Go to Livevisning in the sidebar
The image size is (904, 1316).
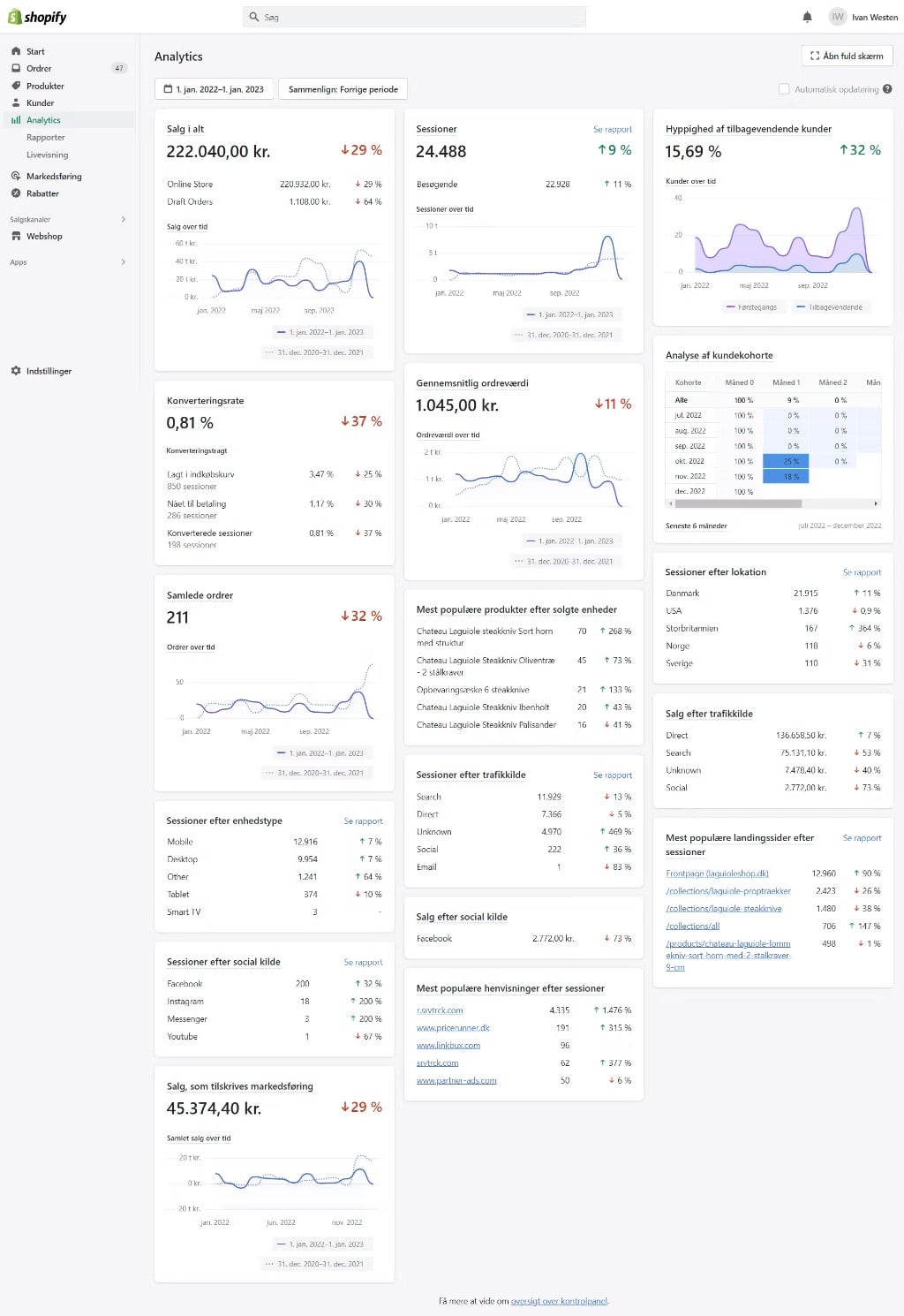pyautogui.click(x=47, y=155)
